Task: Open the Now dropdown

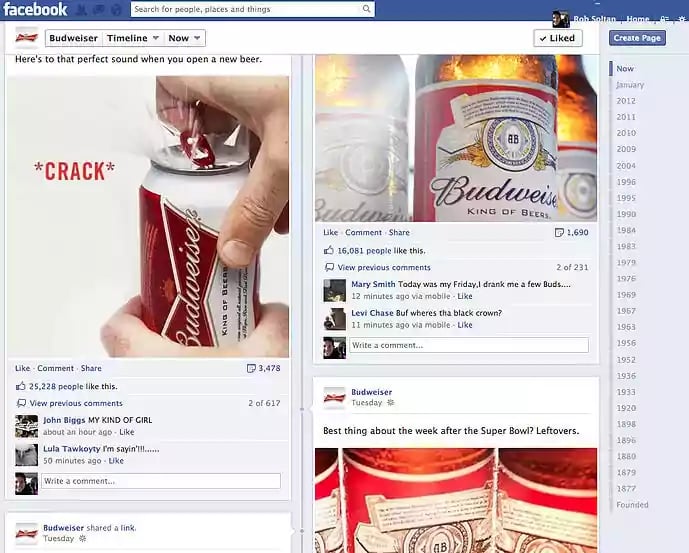Action: point(184,38)
